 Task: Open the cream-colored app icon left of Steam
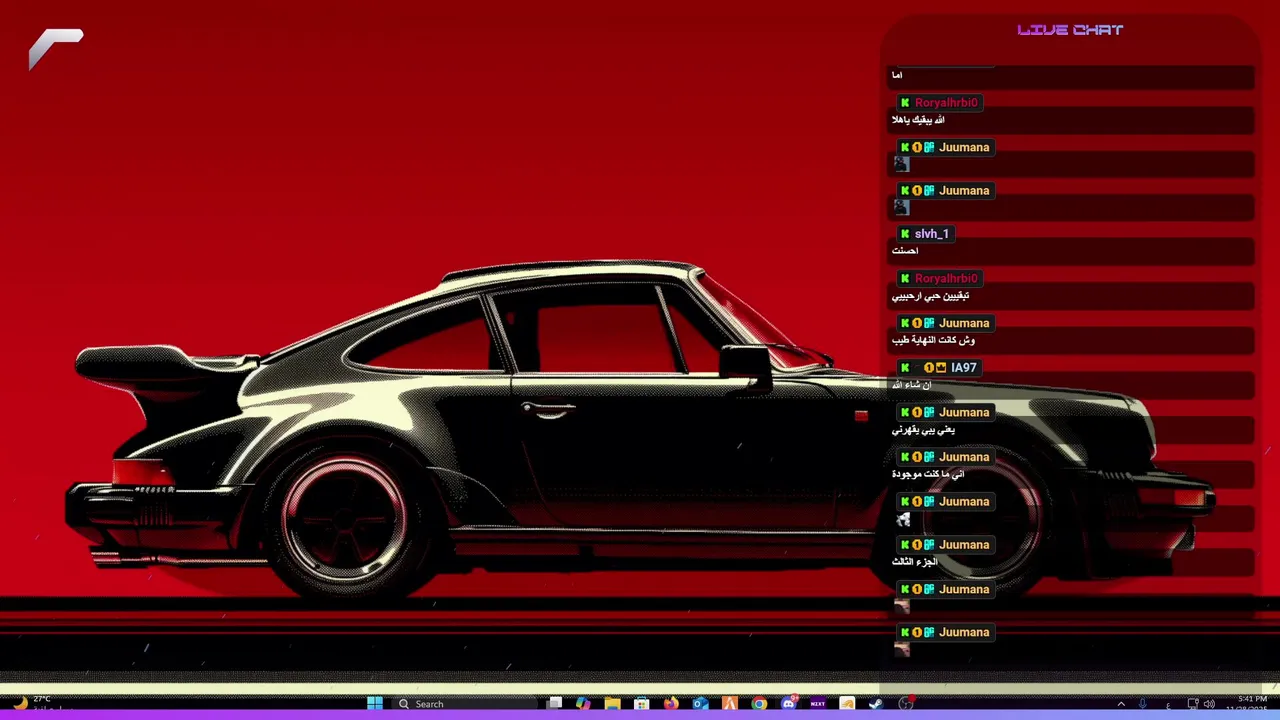(x=847, y=704)
